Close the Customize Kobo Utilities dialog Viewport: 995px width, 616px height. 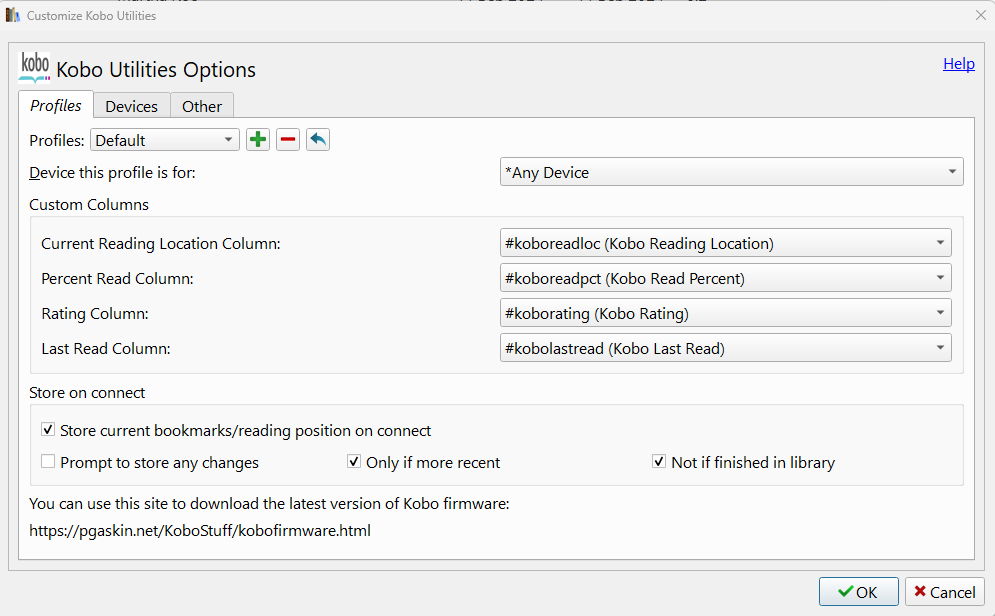tap(980, 16)
